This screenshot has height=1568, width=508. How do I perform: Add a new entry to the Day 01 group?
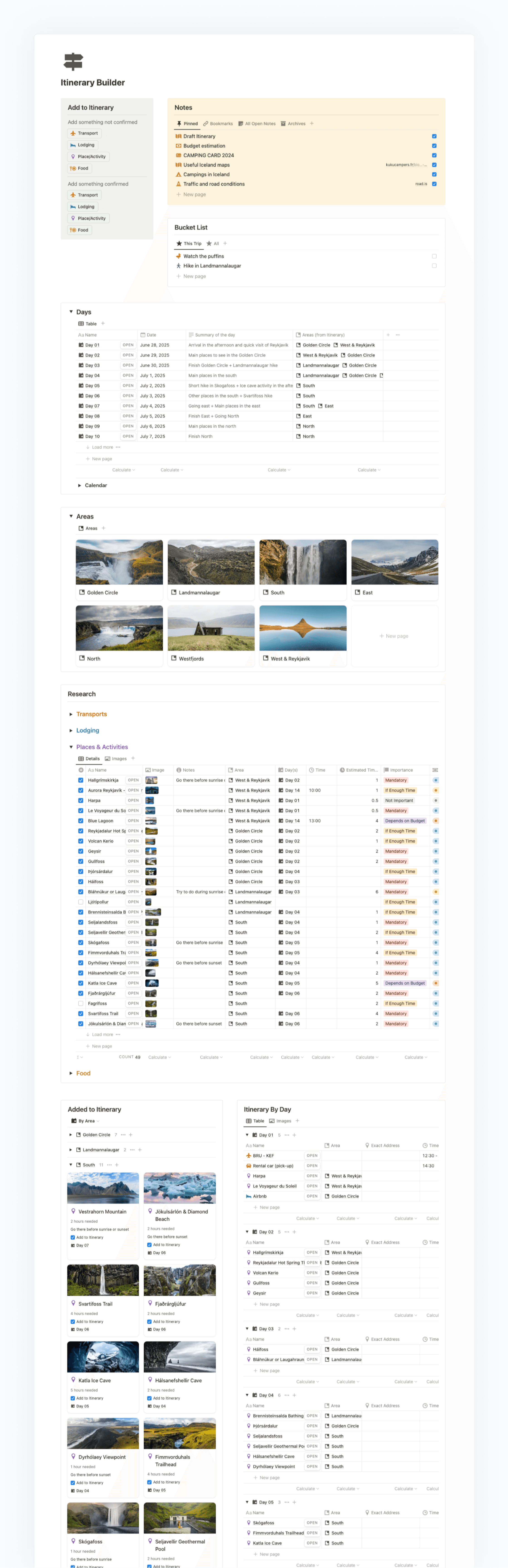[294, 1135]
